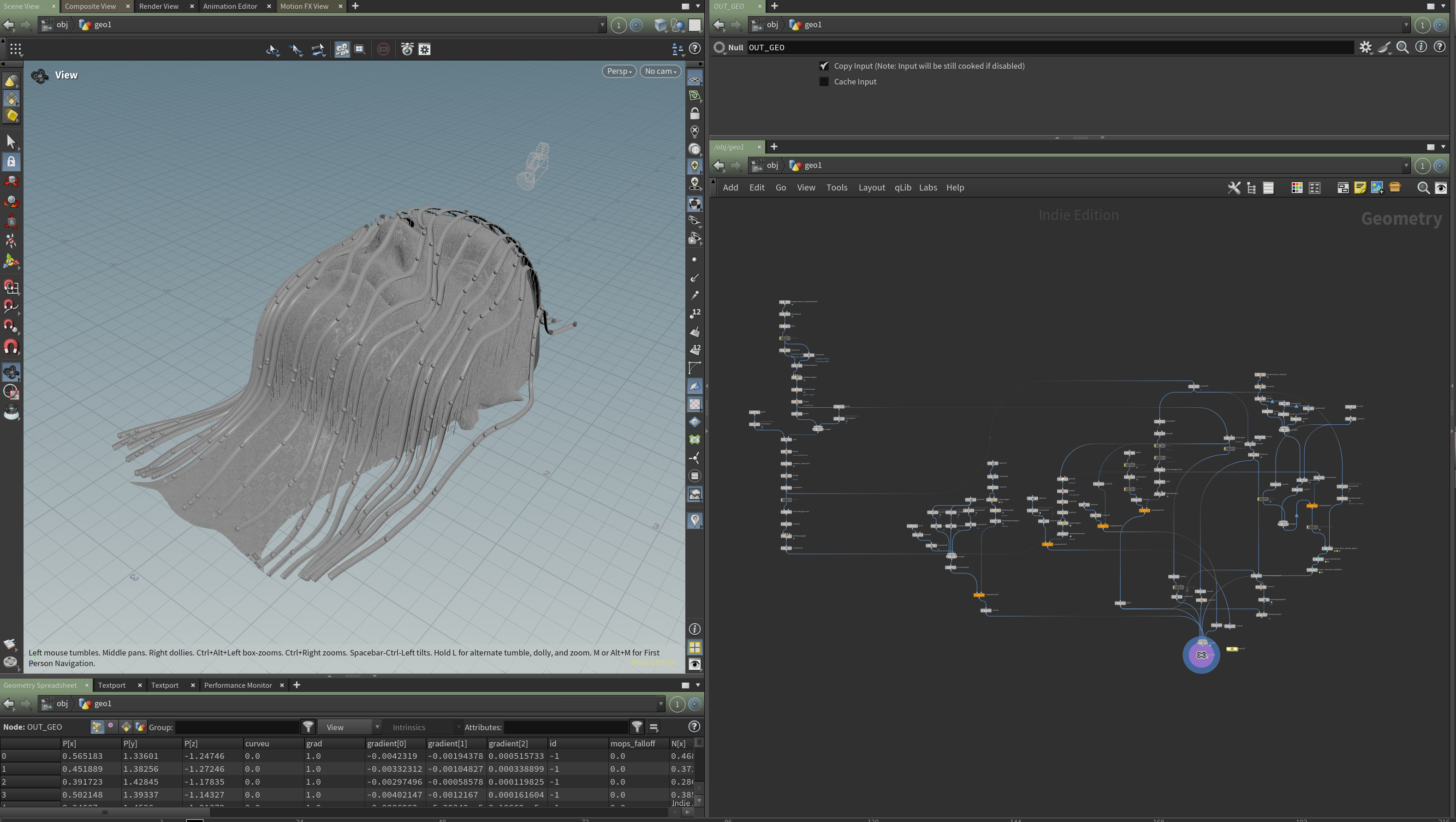1456x822 pixels.
Task: Click the viewport info icon above the eye icon
Action: [695, 629]
